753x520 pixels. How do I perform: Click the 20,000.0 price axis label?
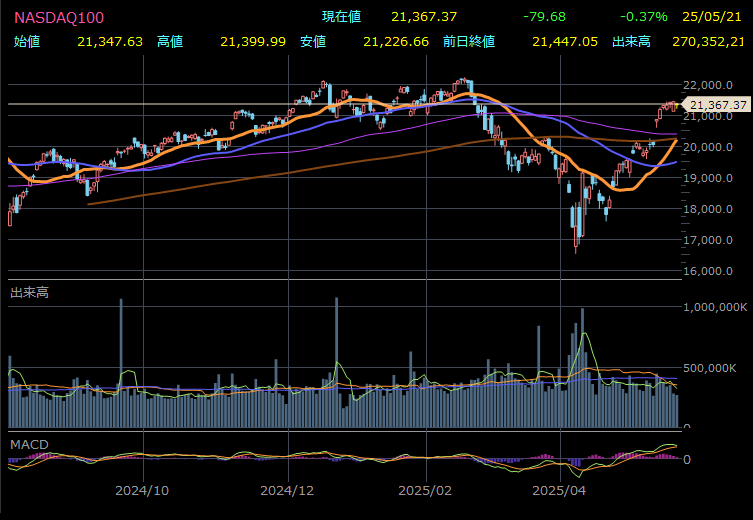point(708,147)
